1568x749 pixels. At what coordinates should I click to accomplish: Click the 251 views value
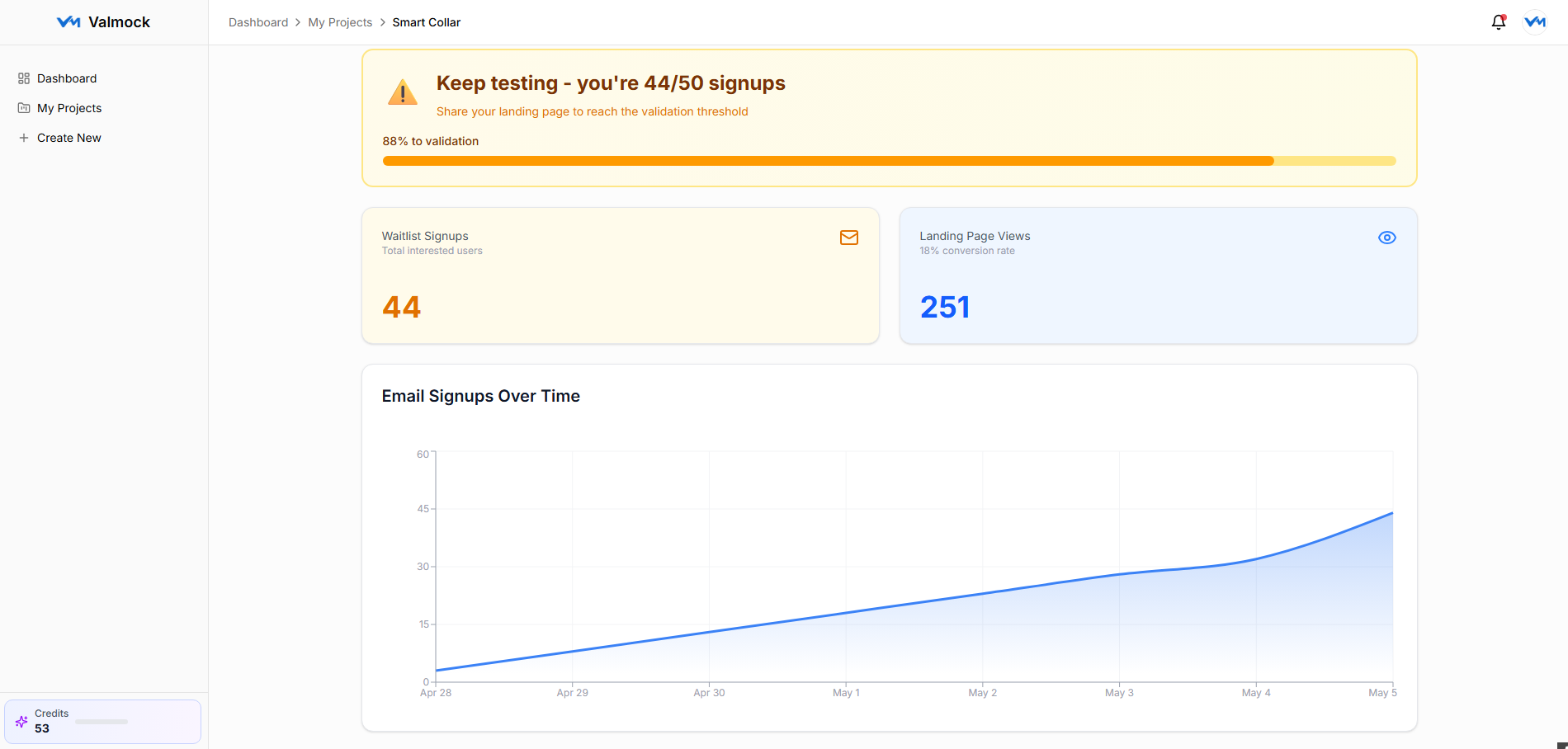[945, 307]
